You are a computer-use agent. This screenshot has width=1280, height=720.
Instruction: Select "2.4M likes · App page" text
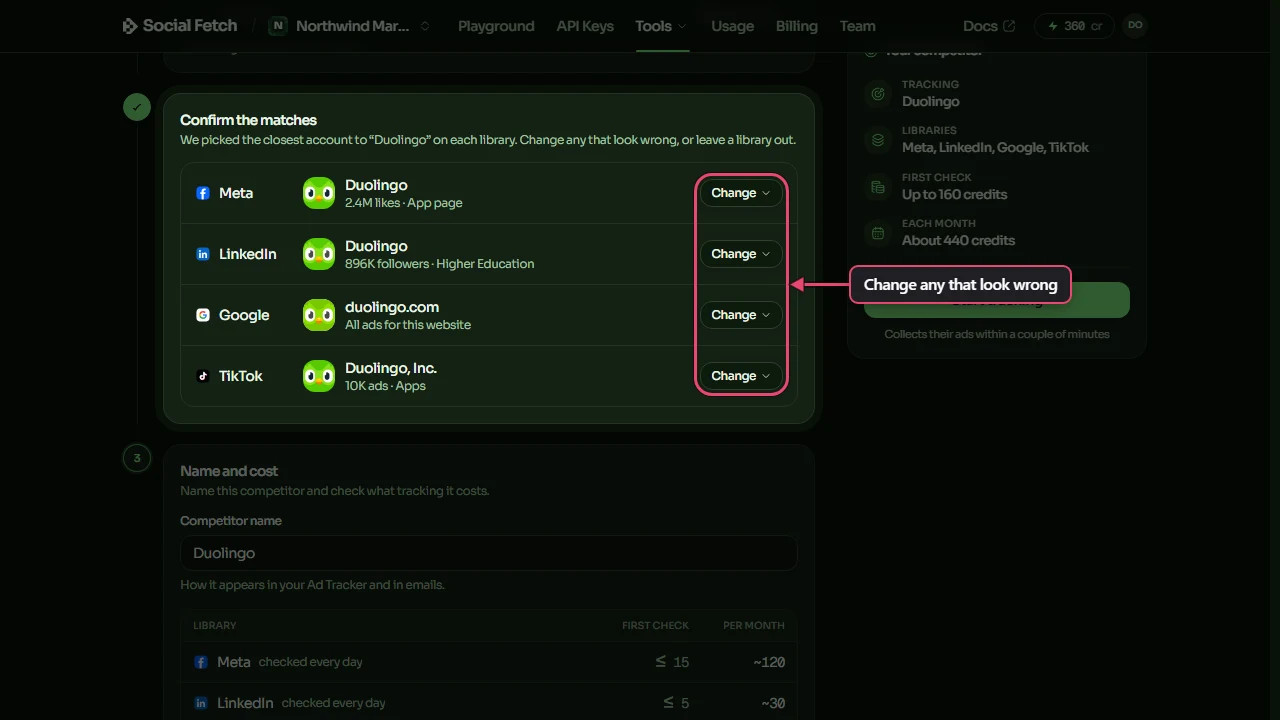[404, 203]
